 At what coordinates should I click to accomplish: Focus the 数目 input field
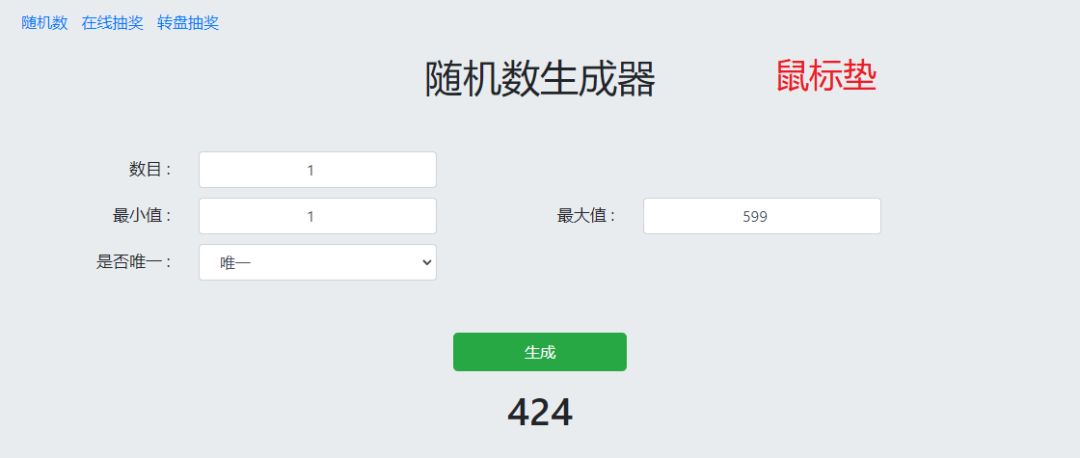pyautogui.click(x=318, y=170)
